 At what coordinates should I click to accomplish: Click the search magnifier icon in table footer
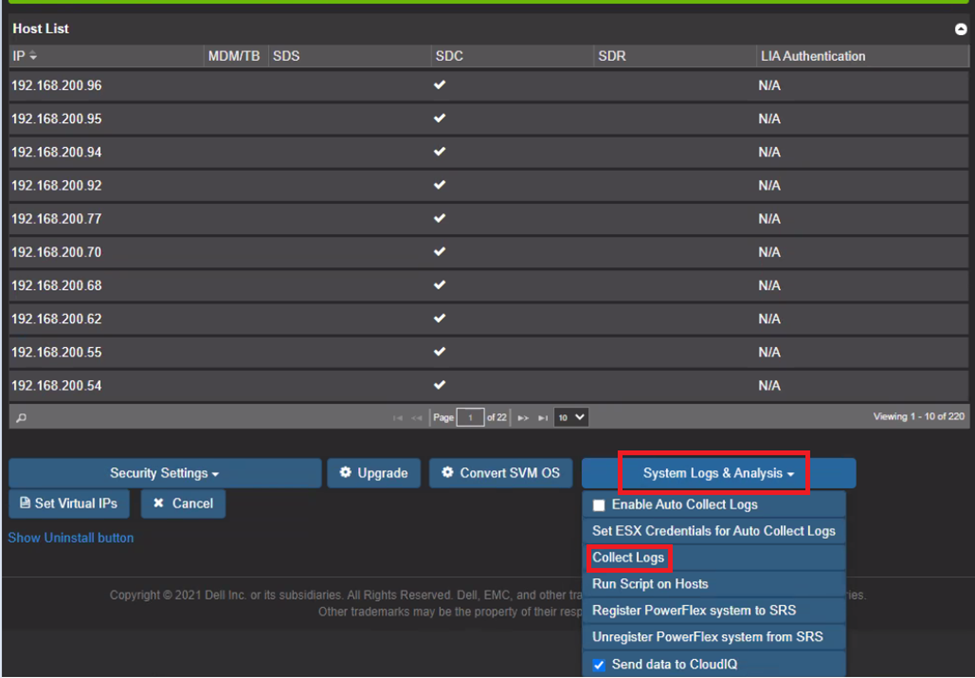point(20,417)
